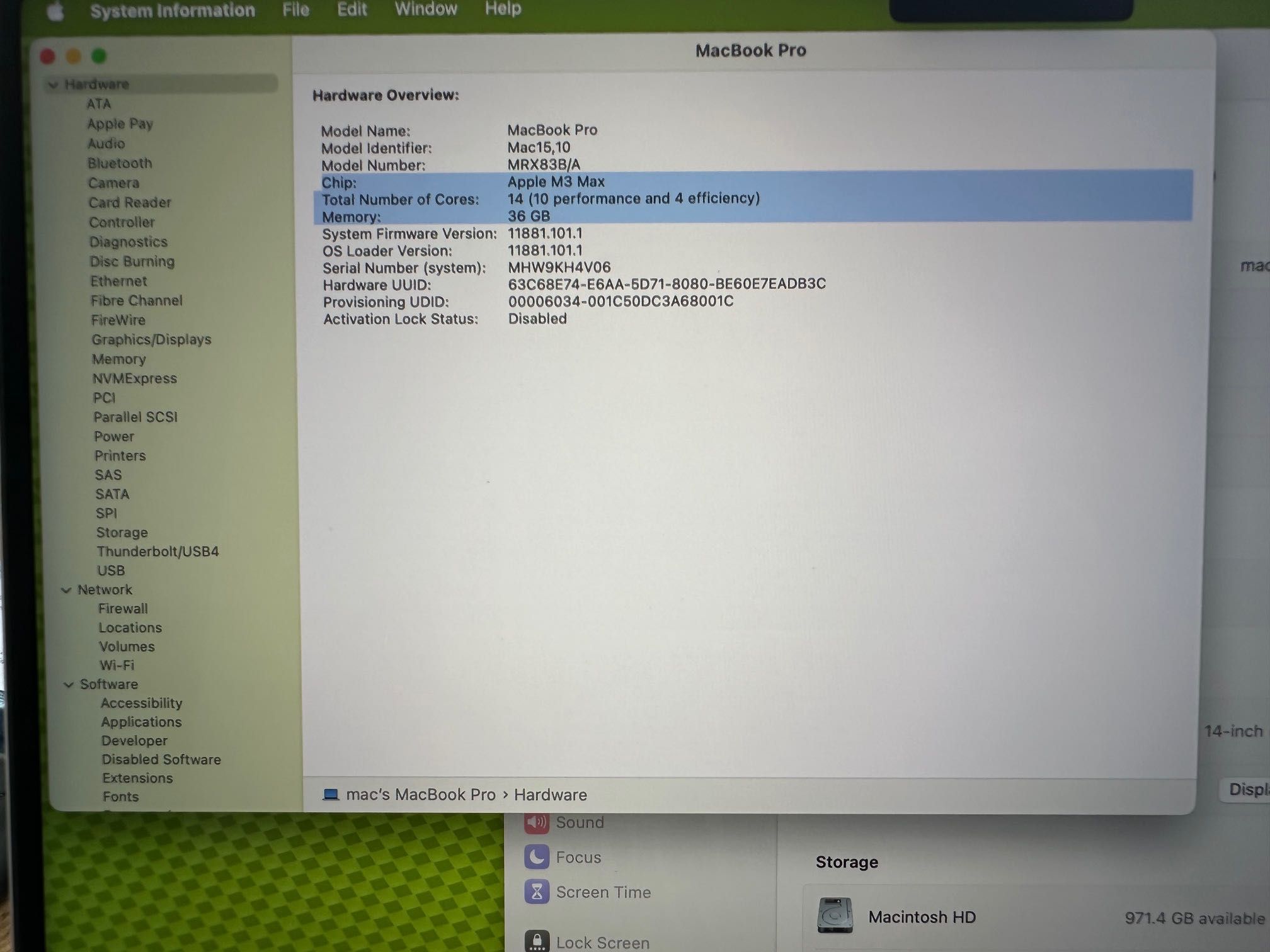Select SPI in the sidebar
The height and width of the screenshot is (952, 1270).
tap(106, 513)
